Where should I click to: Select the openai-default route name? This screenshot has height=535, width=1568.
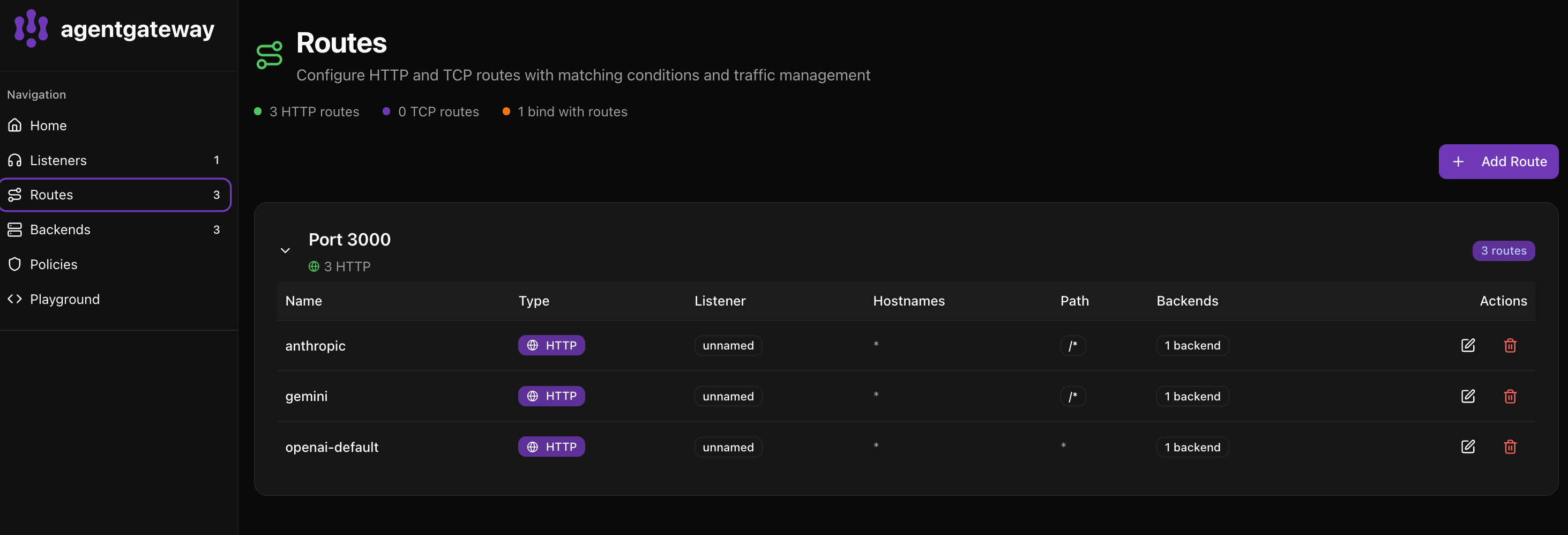[x=332, y=448]
